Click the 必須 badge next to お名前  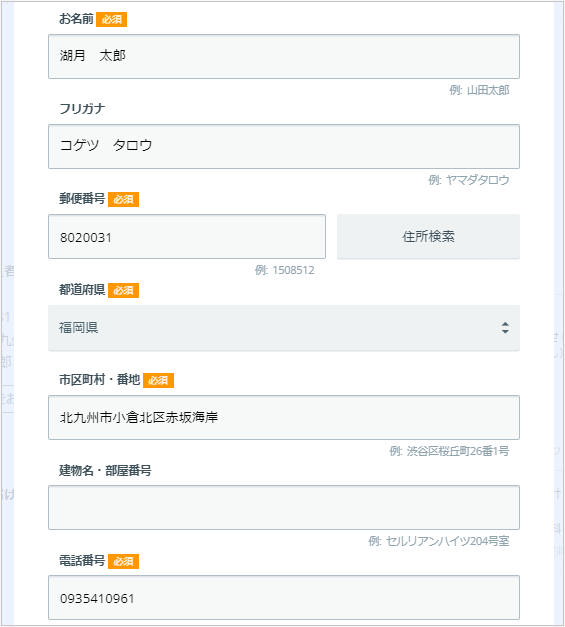point(112,20)
